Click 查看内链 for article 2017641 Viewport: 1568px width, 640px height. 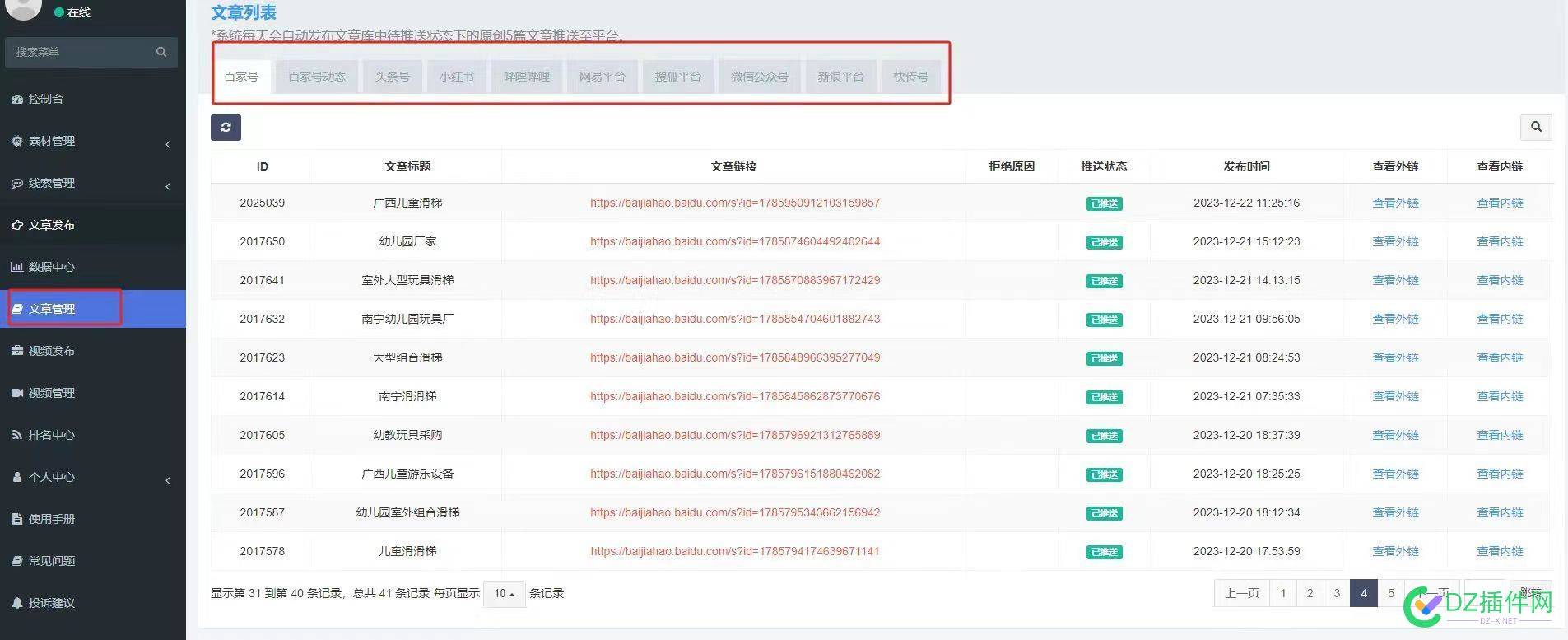(x=1500, y=280)
